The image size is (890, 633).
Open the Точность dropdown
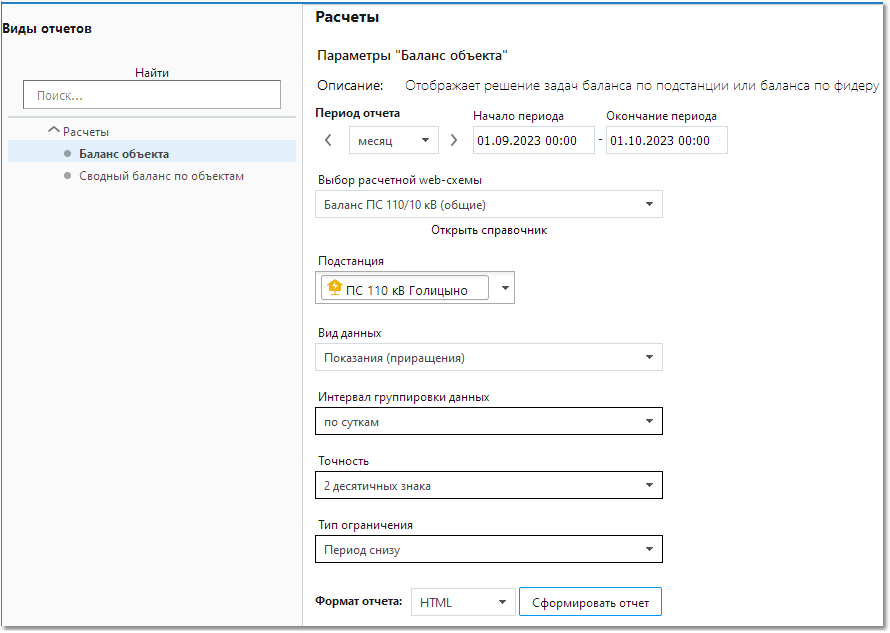point(489,485)
